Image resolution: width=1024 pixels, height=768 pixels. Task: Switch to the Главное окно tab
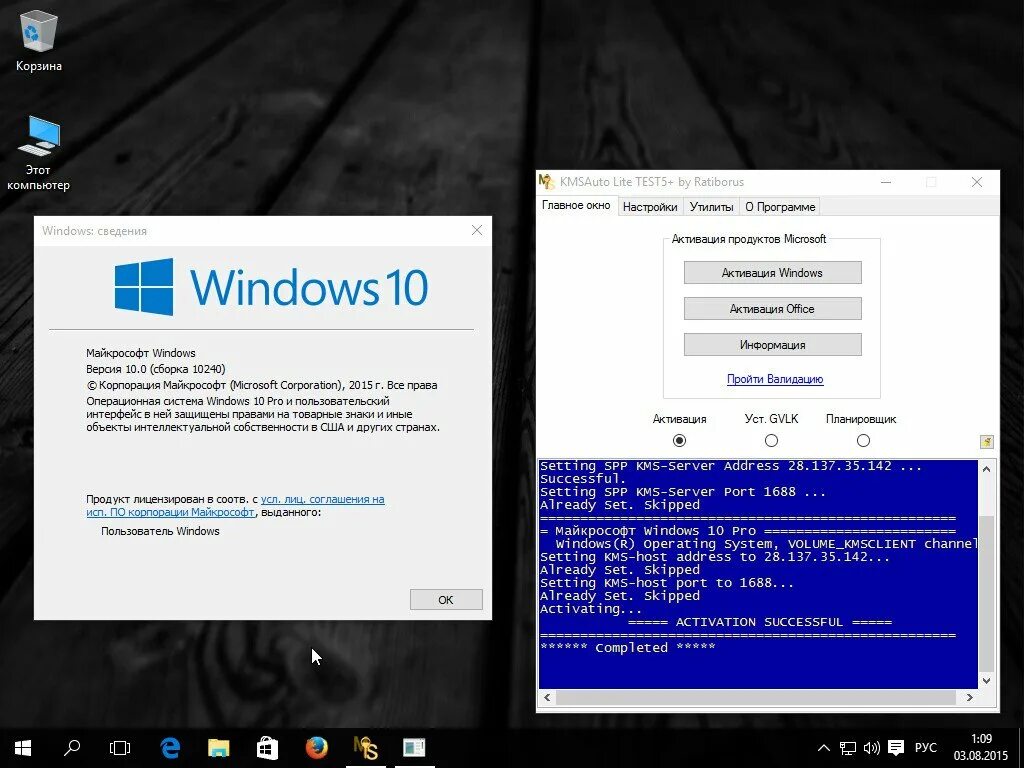[576, 206]
